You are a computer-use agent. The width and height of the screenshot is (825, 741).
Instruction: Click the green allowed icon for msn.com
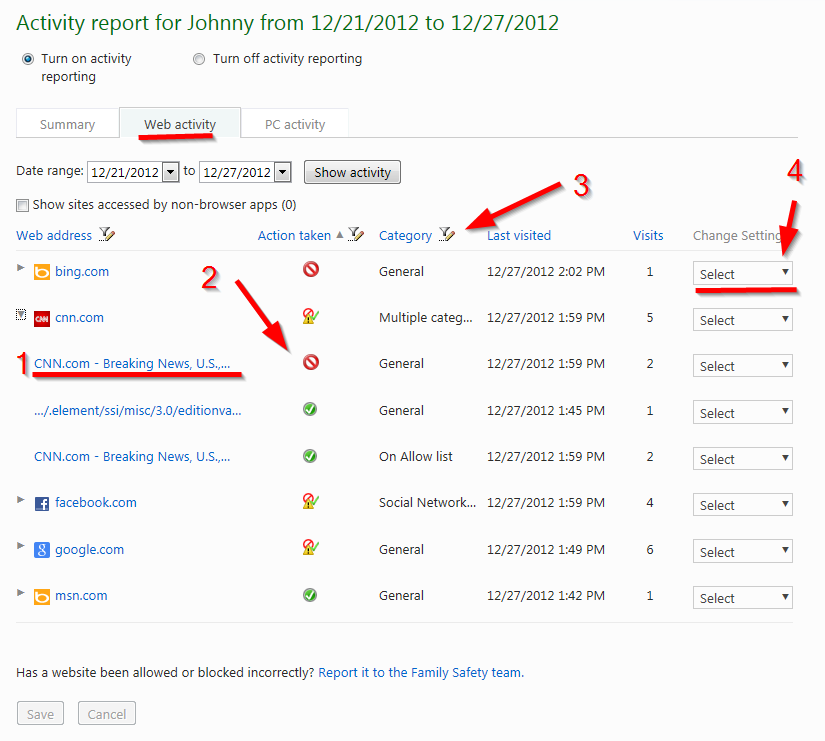[x=310, y=595]
